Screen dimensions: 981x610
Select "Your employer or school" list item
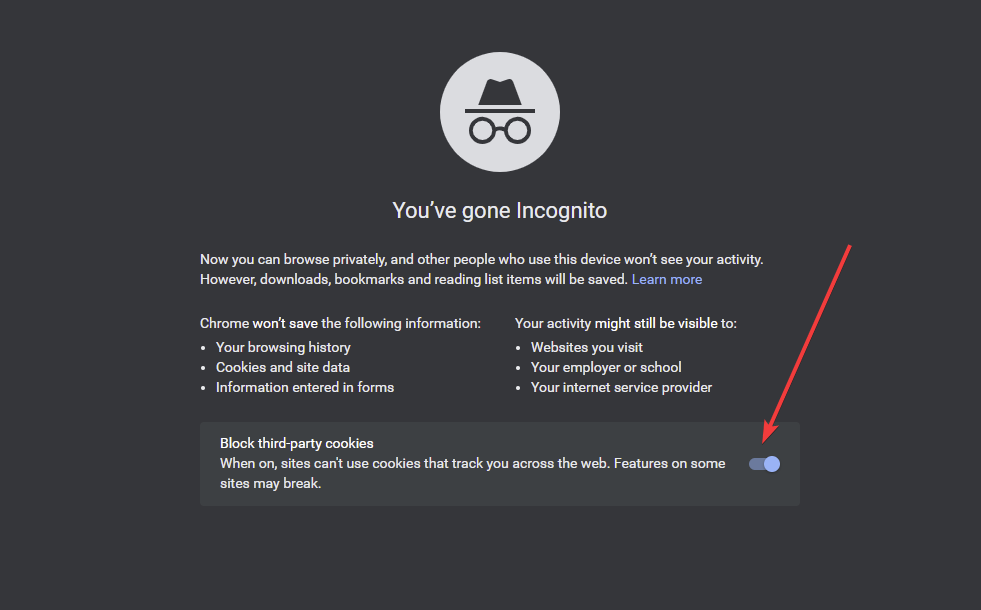coord(606,367)
